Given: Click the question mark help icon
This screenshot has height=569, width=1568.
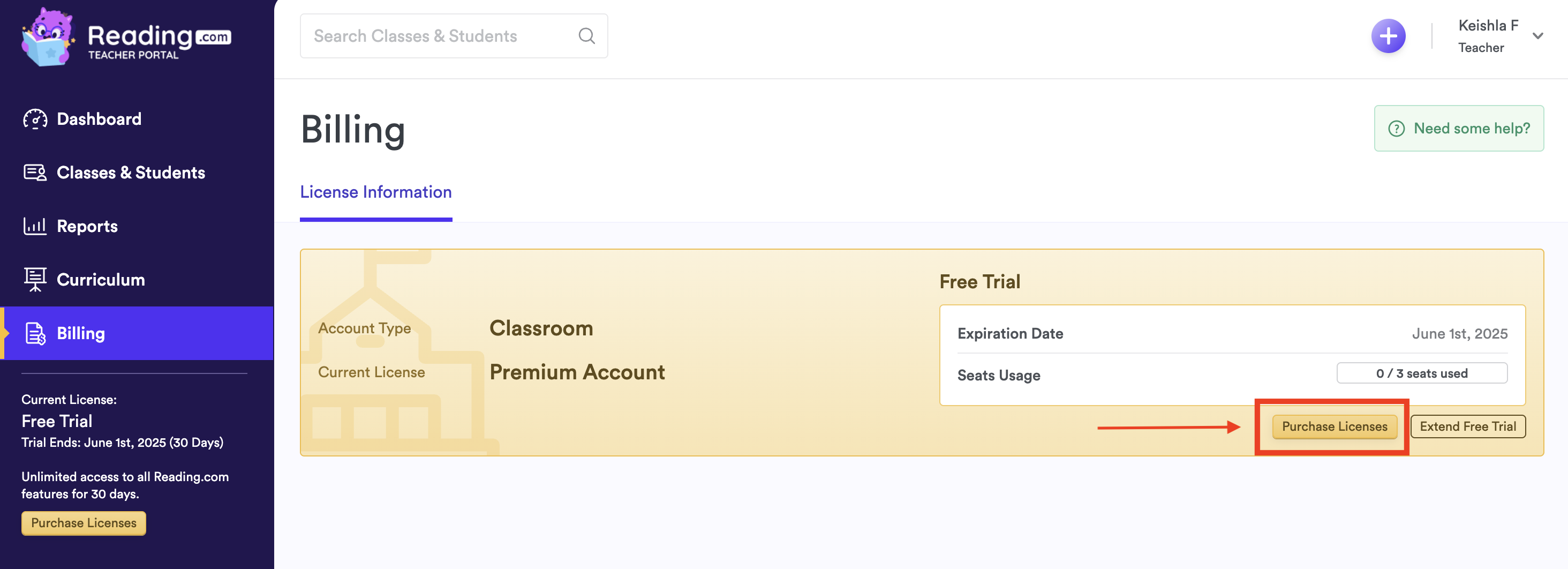Looking at the screenshot, I should tap(1396, 129).
